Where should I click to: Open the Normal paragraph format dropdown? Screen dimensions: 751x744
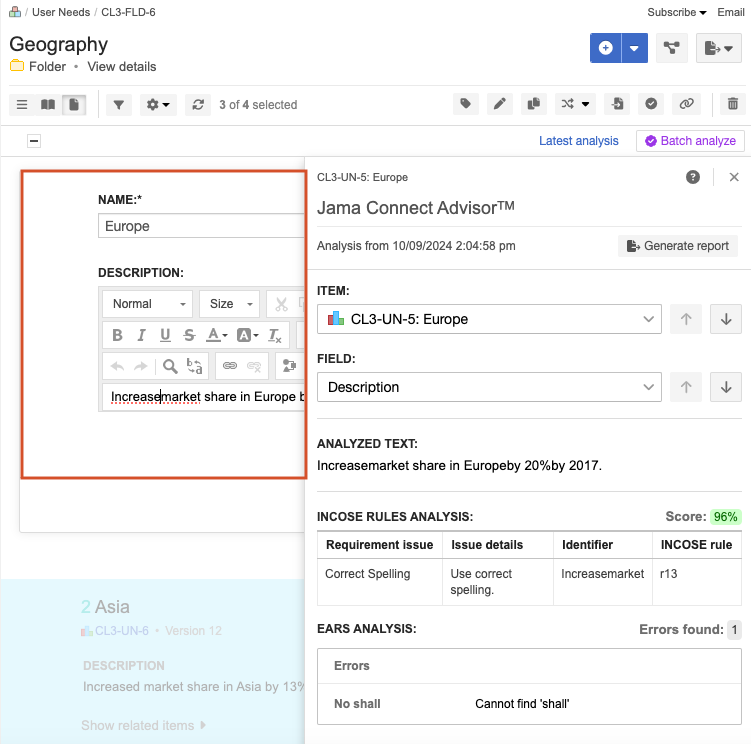tap(148, 304)
